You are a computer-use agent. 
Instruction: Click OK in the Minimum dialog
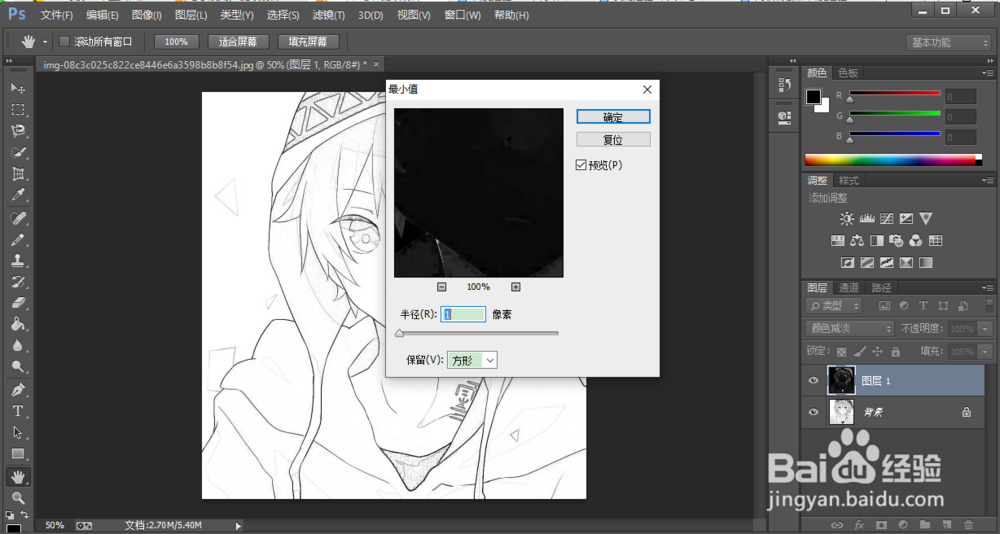(613, 117)
